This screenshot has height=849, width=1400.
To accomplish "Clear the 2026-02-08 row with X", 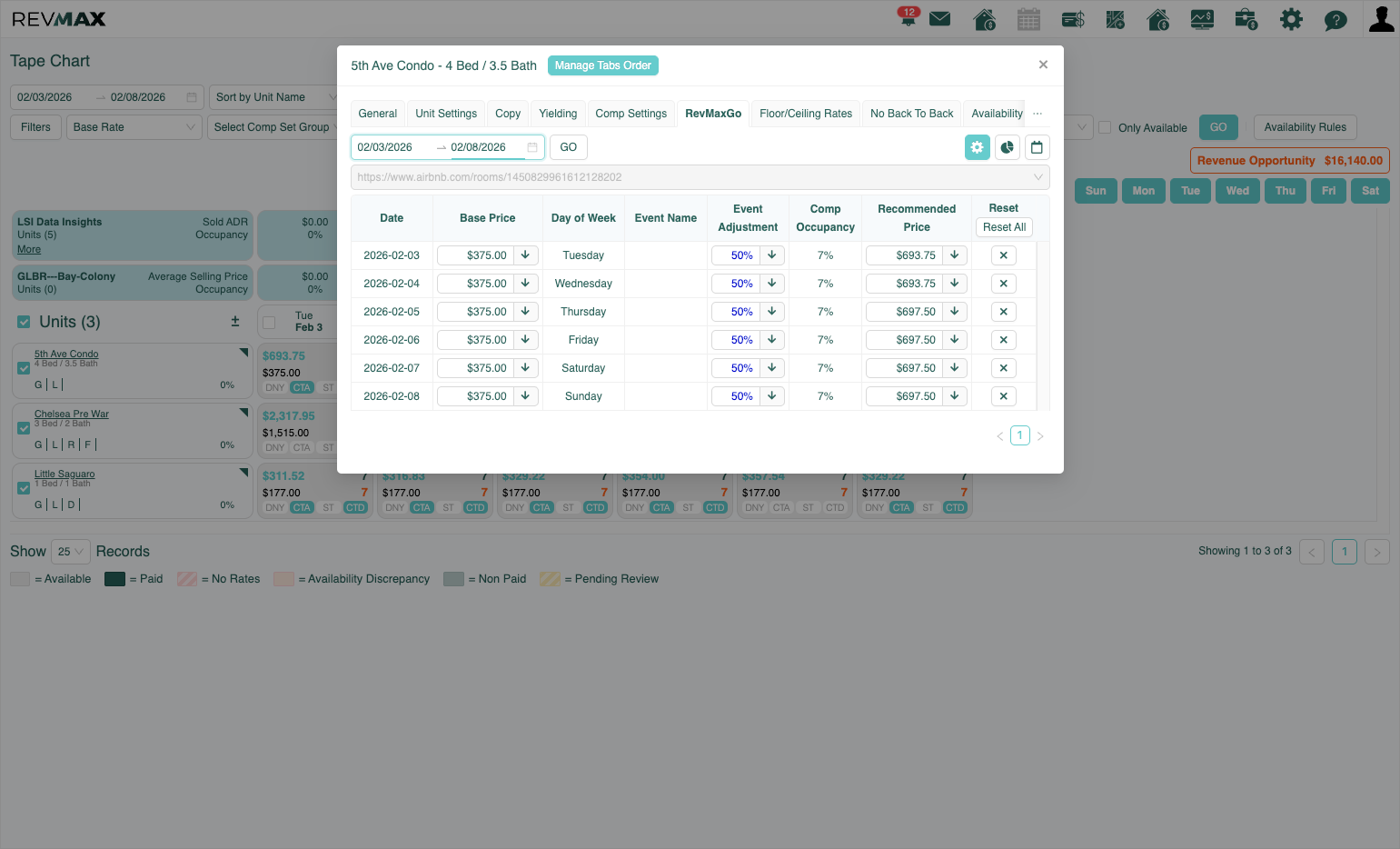I will [x=1004, y=396].
